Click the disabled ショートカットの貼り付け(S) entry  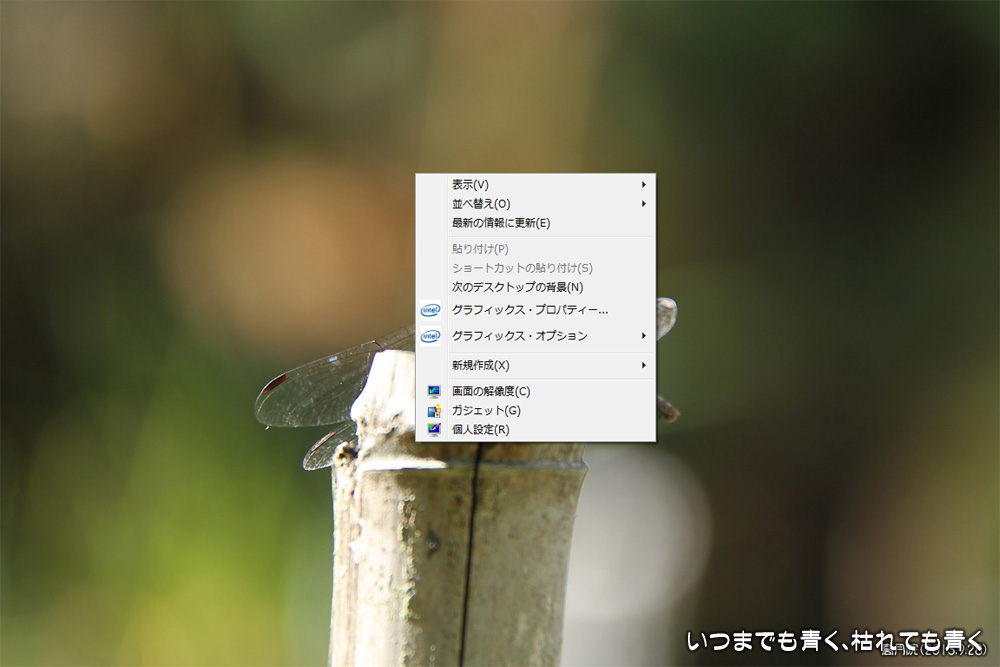[522, 268]
